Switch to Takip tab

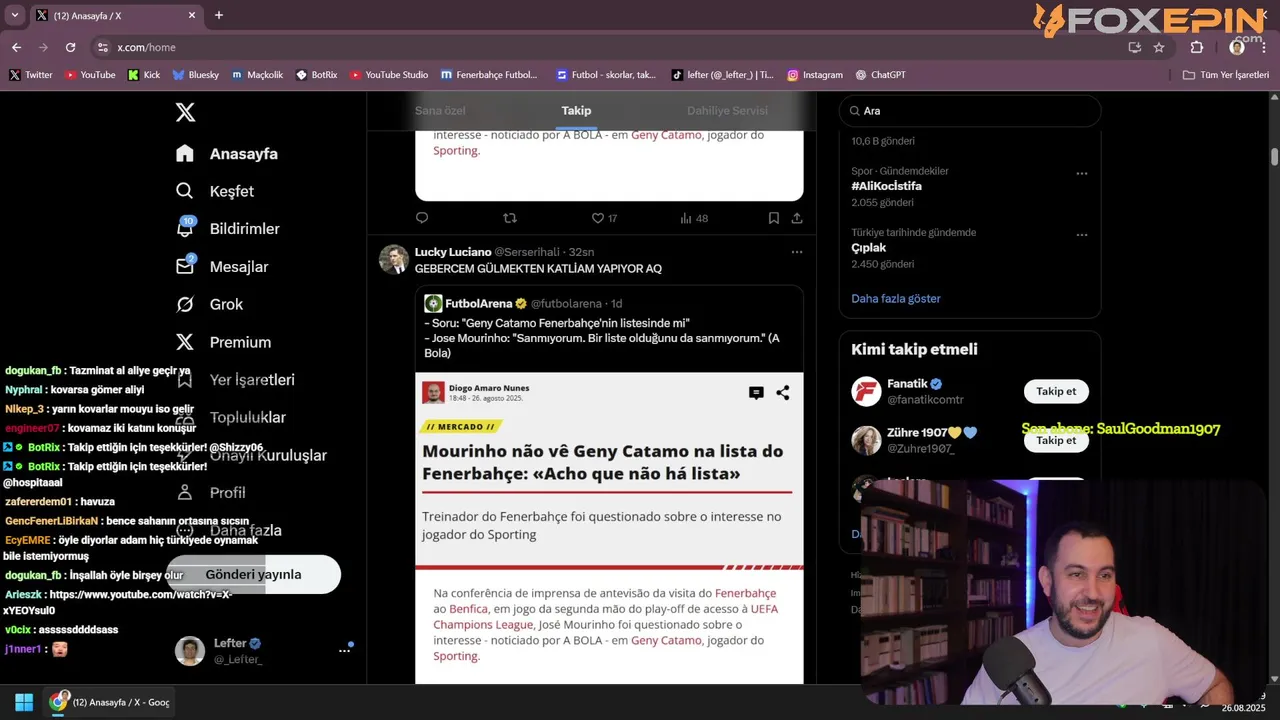click(576, 111)
